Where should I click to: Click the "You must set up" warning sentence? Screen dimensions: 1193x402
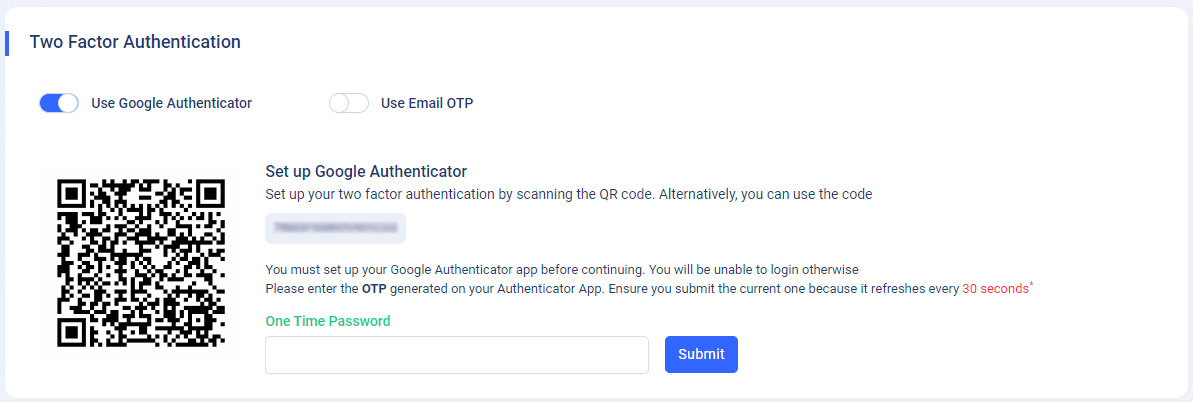[x=562, y=270]
